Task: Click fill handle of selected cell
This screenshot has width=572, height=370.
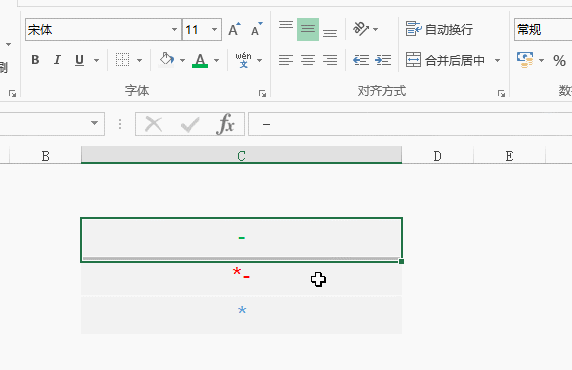Action: coord(402,261)
